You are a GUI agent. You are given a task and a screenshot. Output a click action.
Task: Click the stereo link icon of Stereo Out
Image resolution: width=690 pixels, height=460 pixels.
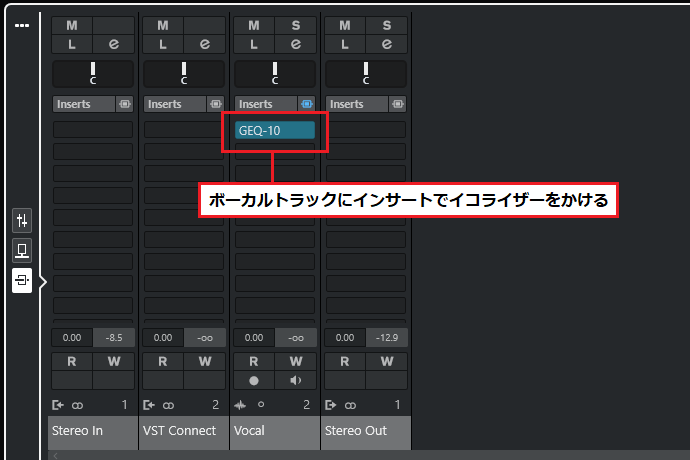350,405
